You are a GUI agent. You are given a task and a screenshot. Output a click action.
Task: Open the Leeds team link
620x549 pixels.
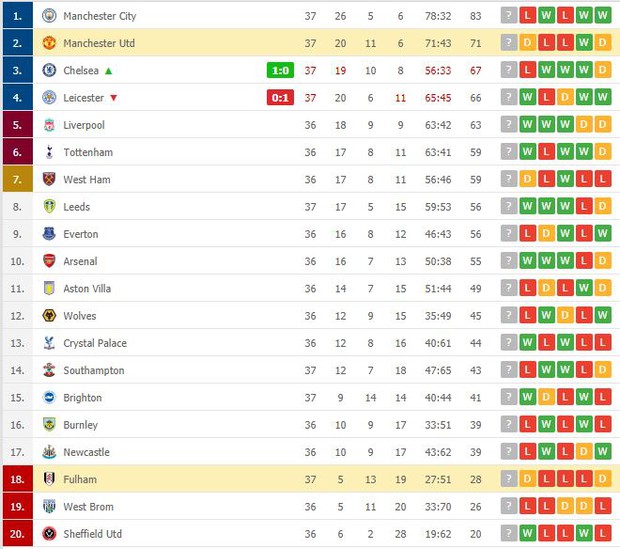click(x=77, y=207)
